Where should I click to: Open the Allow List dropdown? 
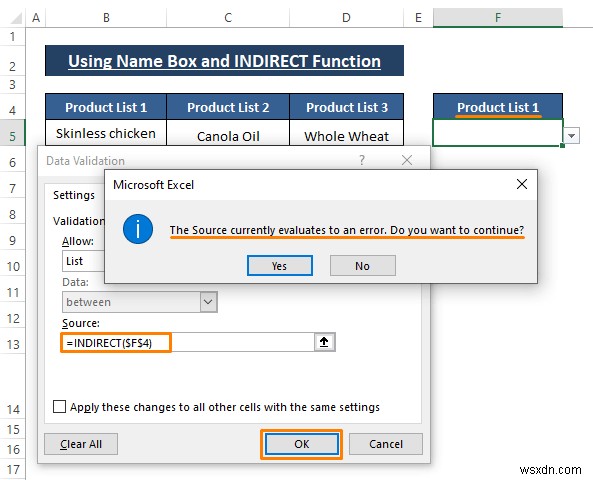tap(83, 261)
